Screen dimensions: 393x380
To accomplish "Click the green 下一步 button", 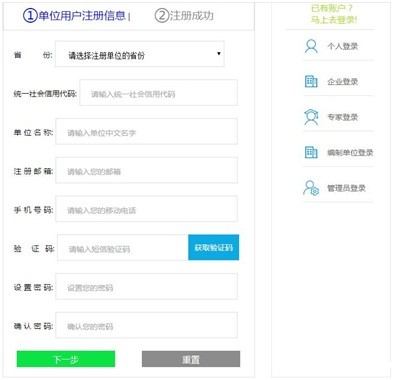I will [x=66, y=359].
